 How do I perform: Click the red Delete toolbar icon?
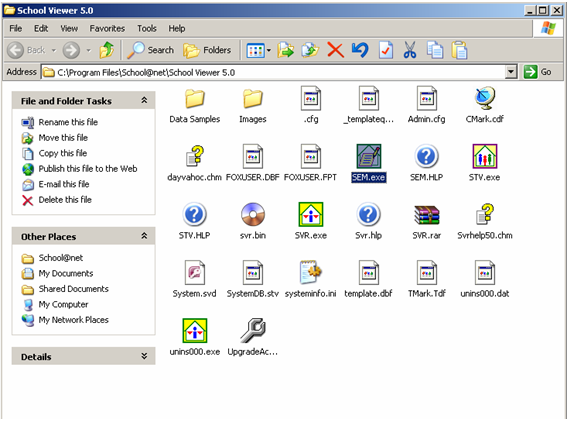[335, 50]
